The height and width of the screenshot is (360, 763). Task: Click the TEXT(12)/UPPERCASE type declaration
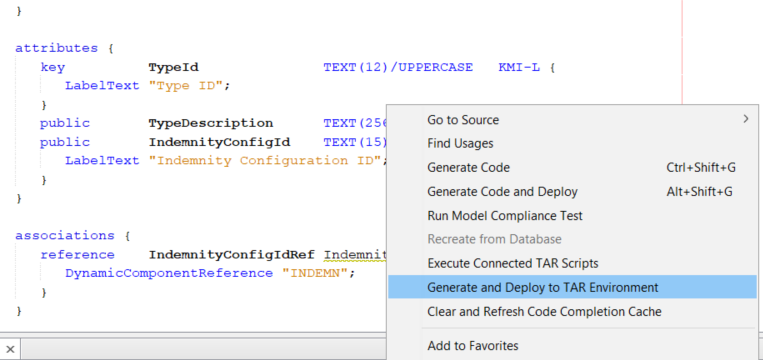(x=398, y=67)
